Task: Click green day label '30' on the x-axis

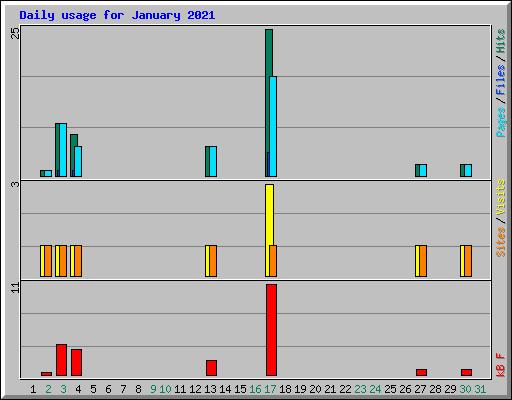Action: (x=465, y=389)
